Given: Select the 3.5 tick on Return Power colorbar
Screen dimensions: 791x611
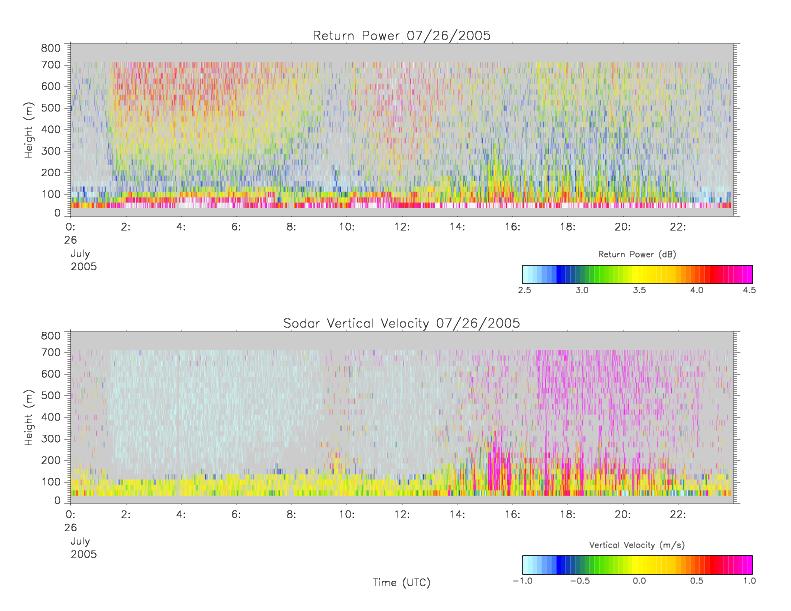Looking at the screenshot, I should click(x=639, y=290).
